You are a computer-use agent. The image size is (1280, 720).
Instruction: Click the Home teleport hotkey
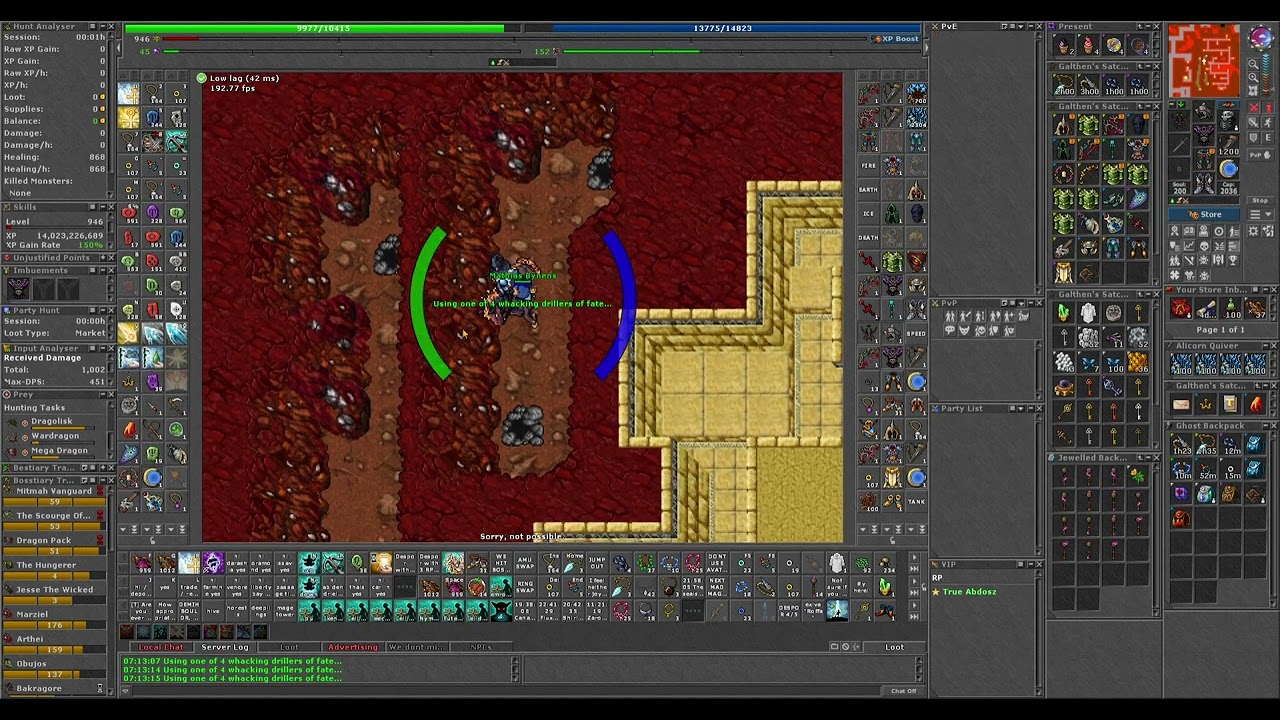click(x=573, y=564)
